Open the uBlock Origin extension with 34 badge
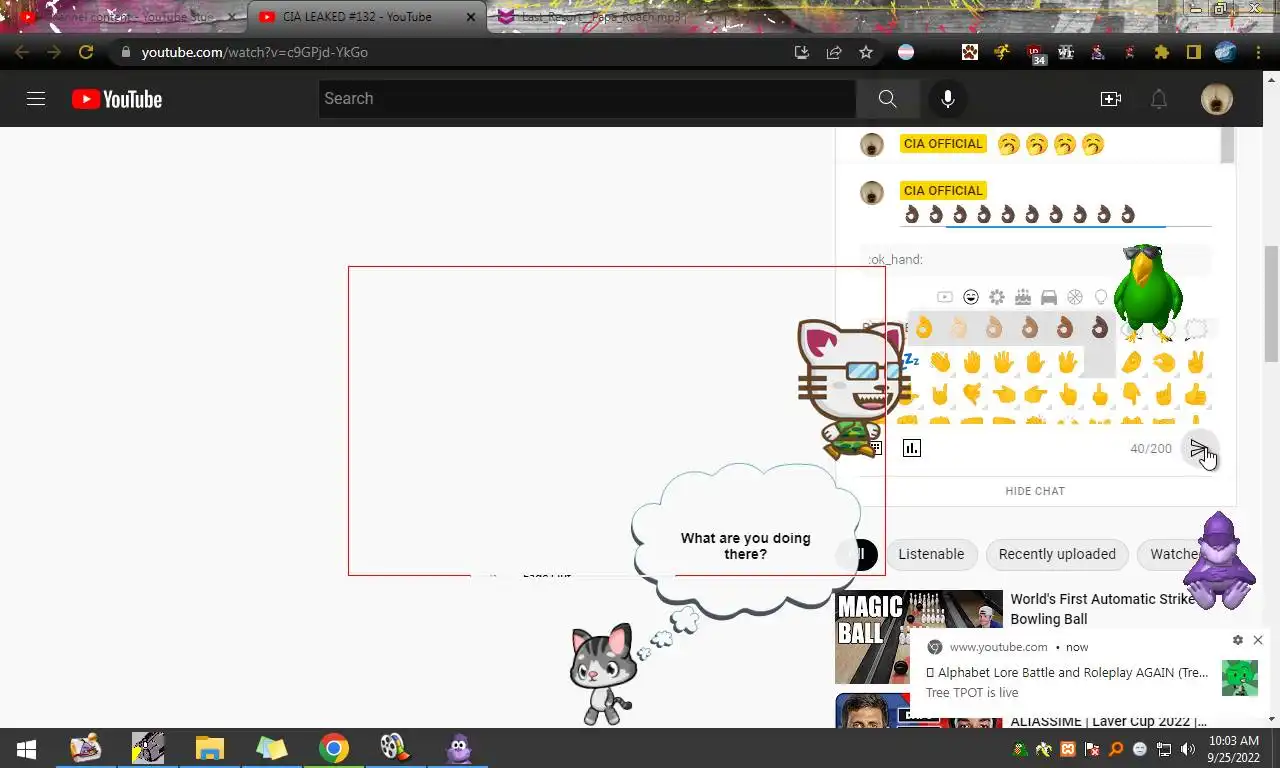1280x768 pixels. (1036, 54)
